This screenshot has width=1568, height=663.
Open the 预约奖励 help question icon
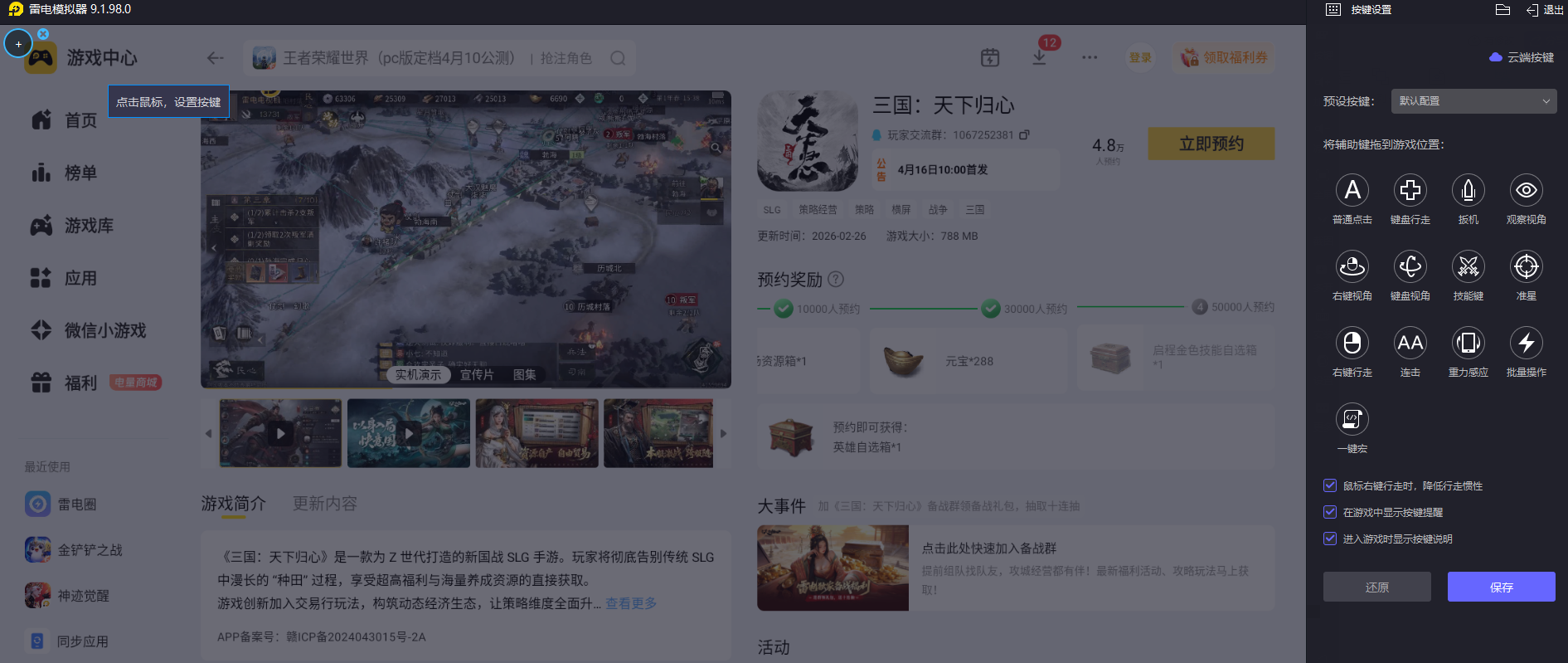click(x=836, y=279)
